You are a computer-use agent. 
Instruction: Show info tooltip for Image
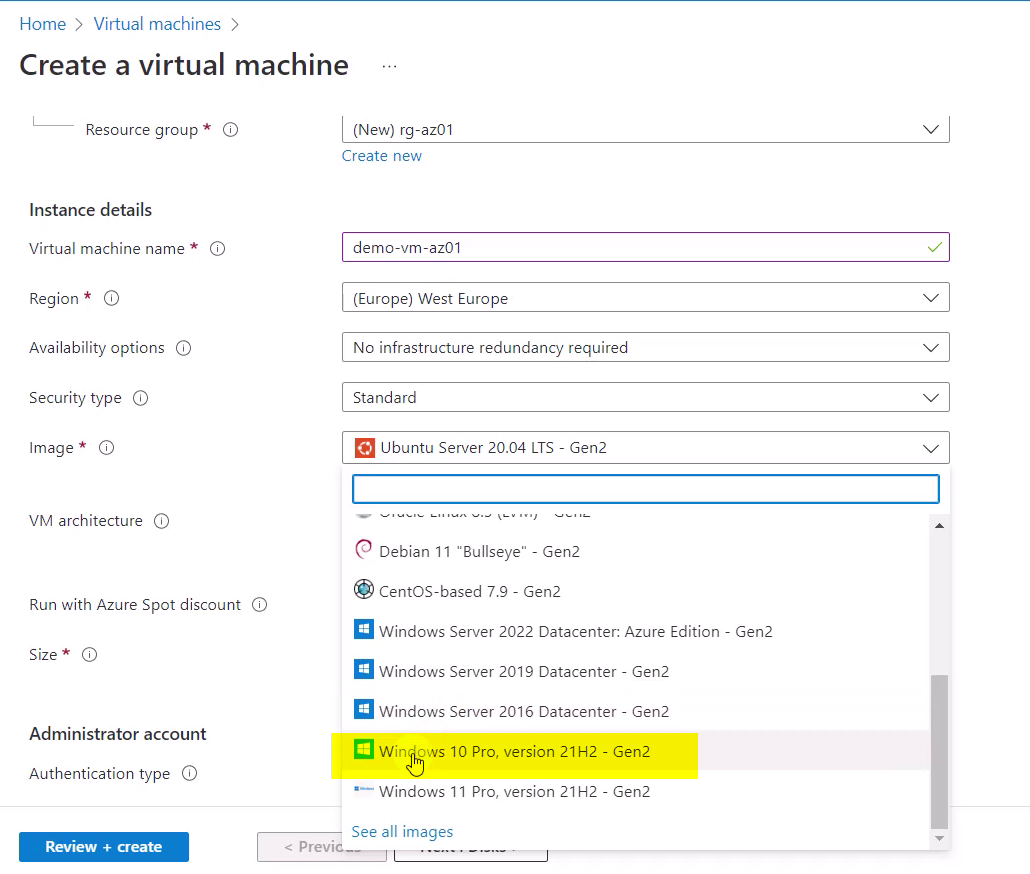click(x=106, y=448)
